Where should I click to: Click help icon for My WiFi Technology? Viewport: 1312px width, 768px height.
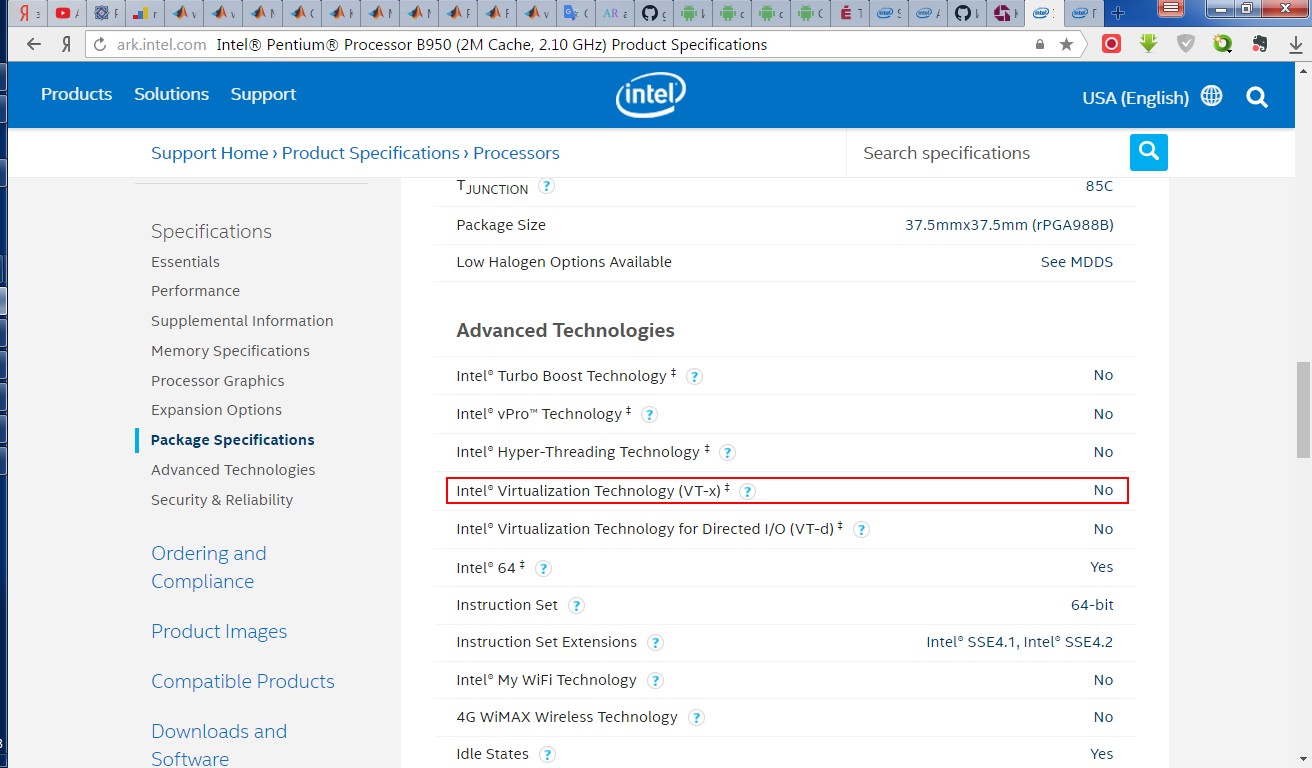[655, 681]
